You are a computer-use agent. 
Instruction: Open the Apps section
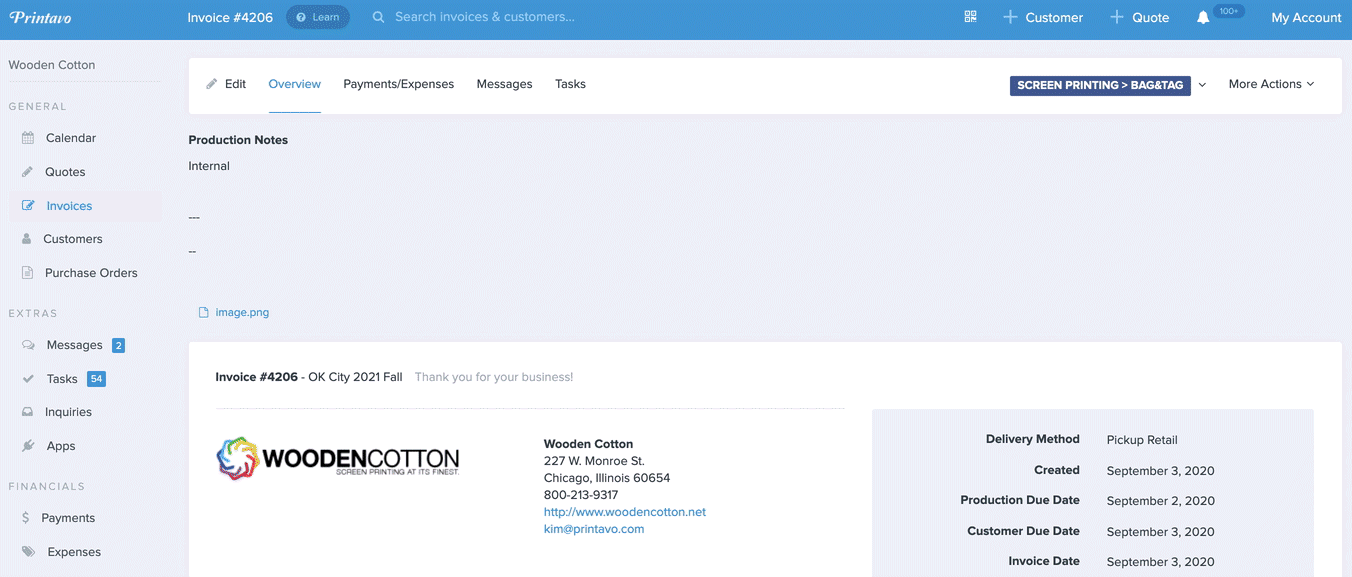(61, 446)
